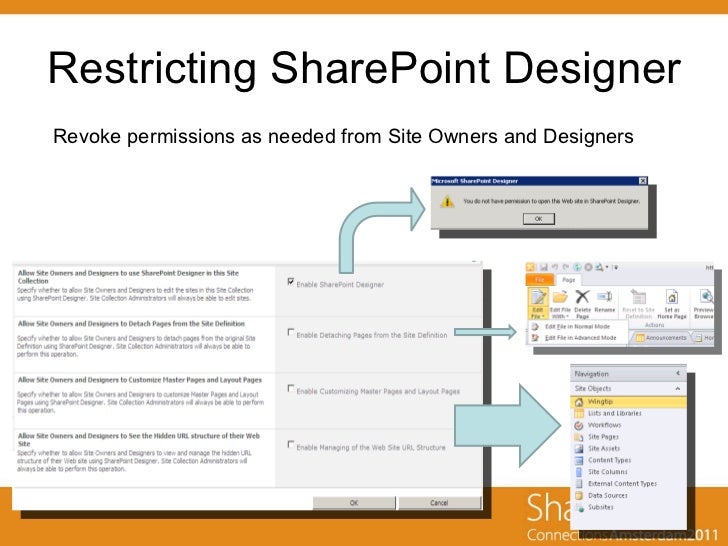Switch to the Page ribbon tab
Viewport: 728px width, 546px height.
(569, 280)
